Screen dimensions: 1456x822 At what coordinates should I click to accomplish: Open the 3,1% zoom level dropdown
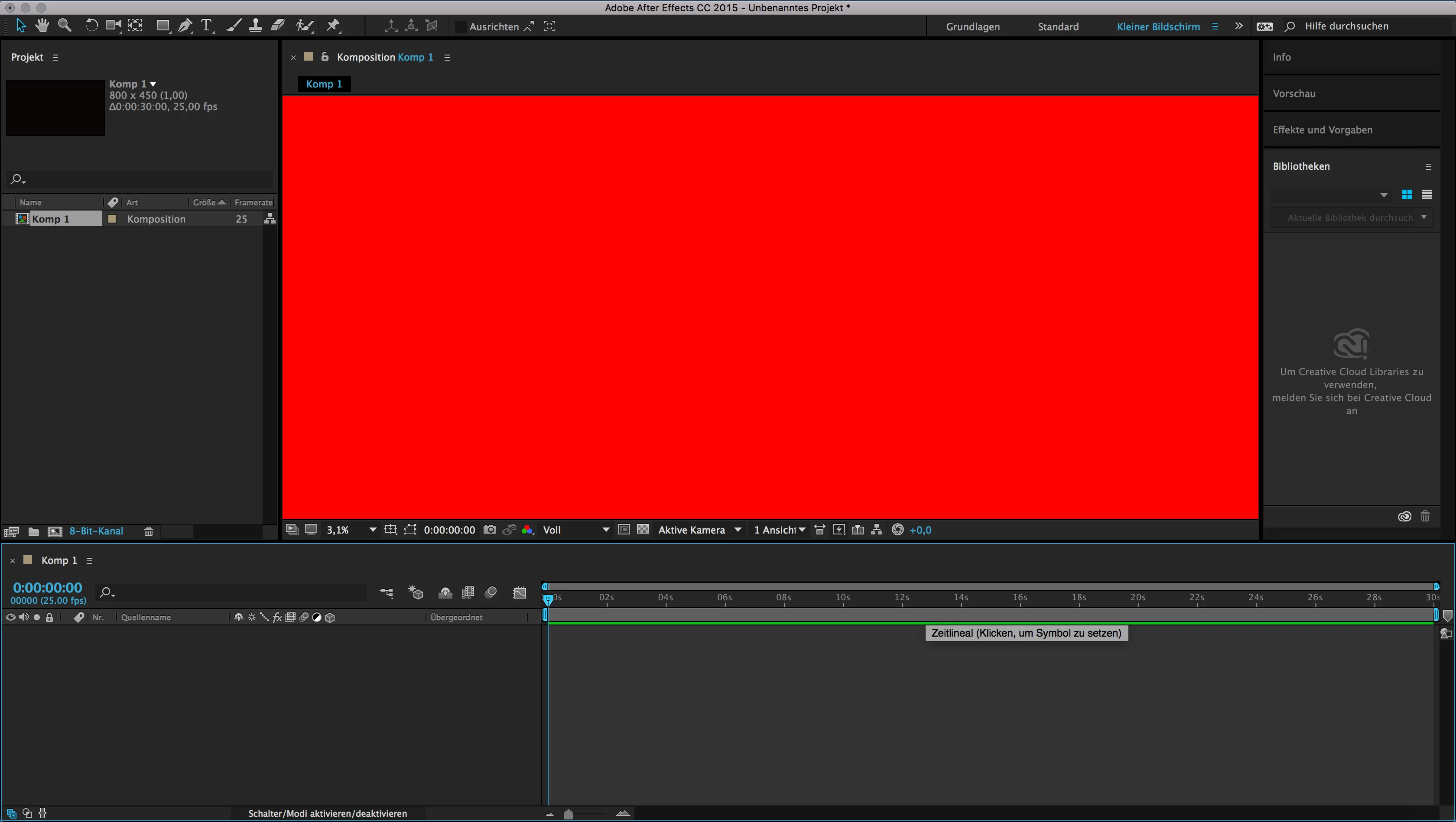pyautogui.click(x=373, y=530)
